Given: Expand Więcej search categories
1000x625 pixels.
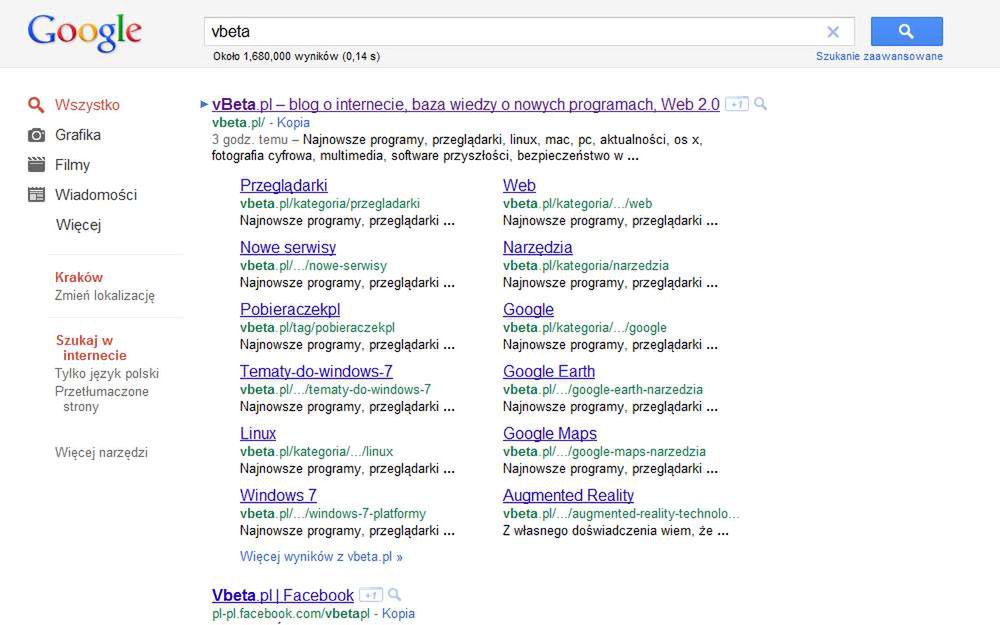Looking at the screenshot, I should tap(78, 224).
